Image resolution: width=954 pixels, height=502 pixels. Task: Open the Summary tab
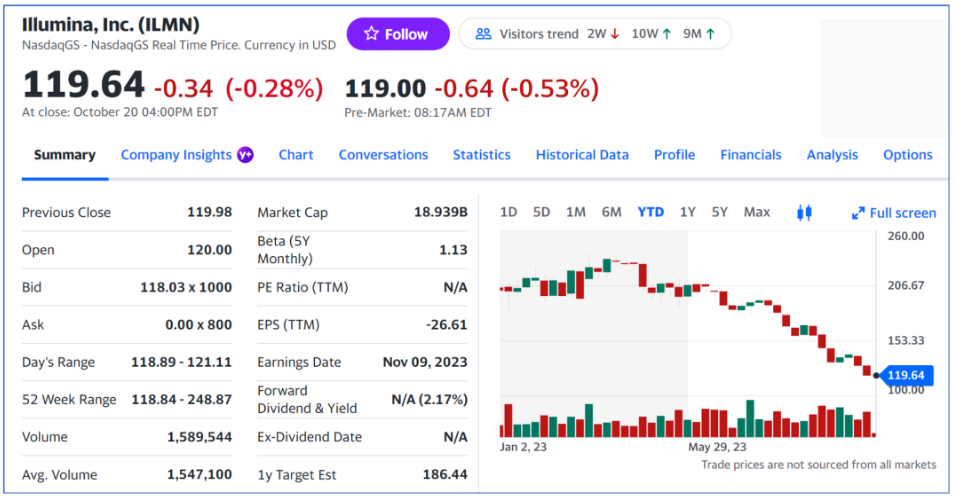(64, 155)
